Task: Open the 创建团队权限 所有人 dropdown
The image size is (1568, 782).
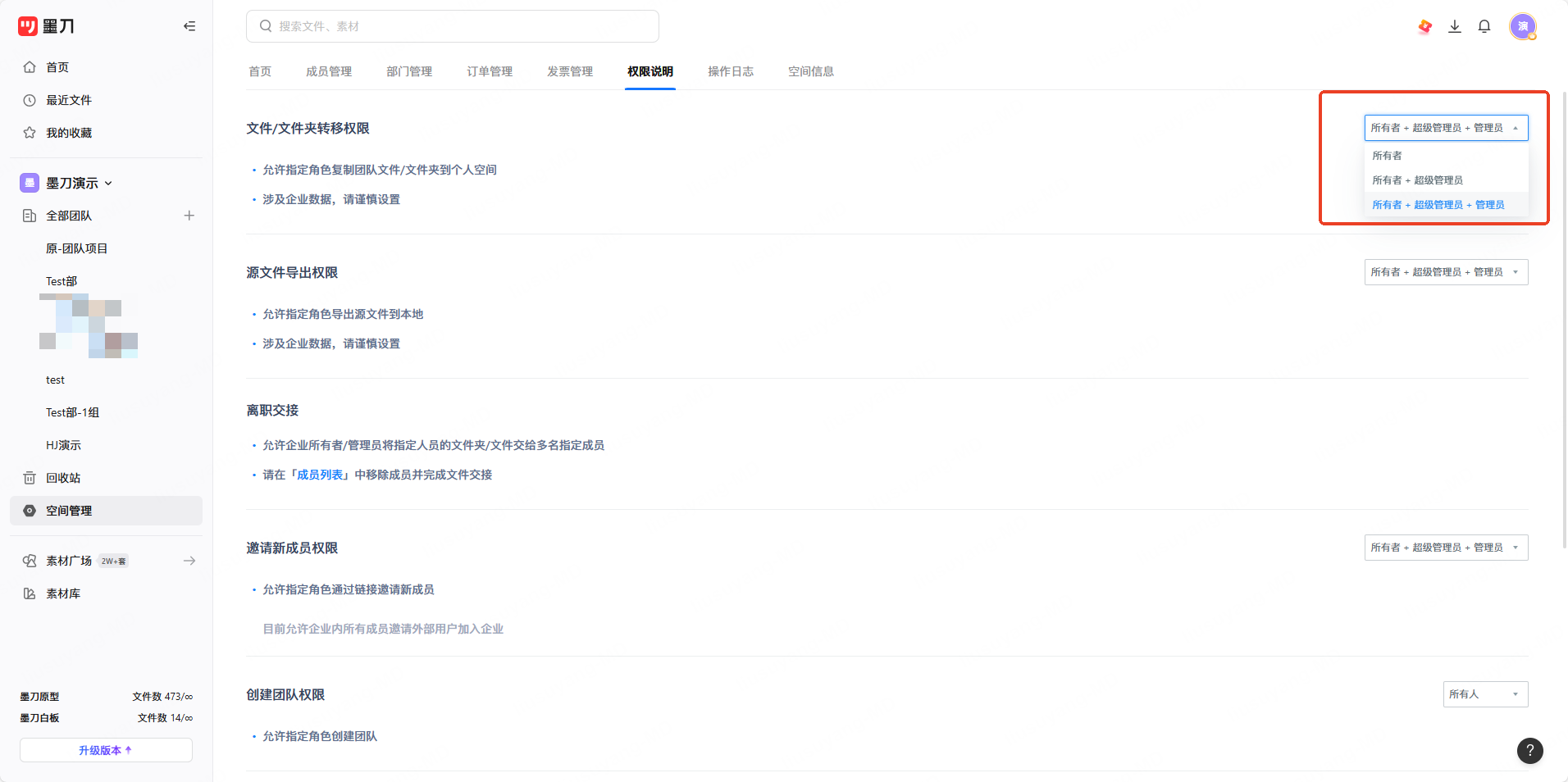Action: click(1486, 694)
